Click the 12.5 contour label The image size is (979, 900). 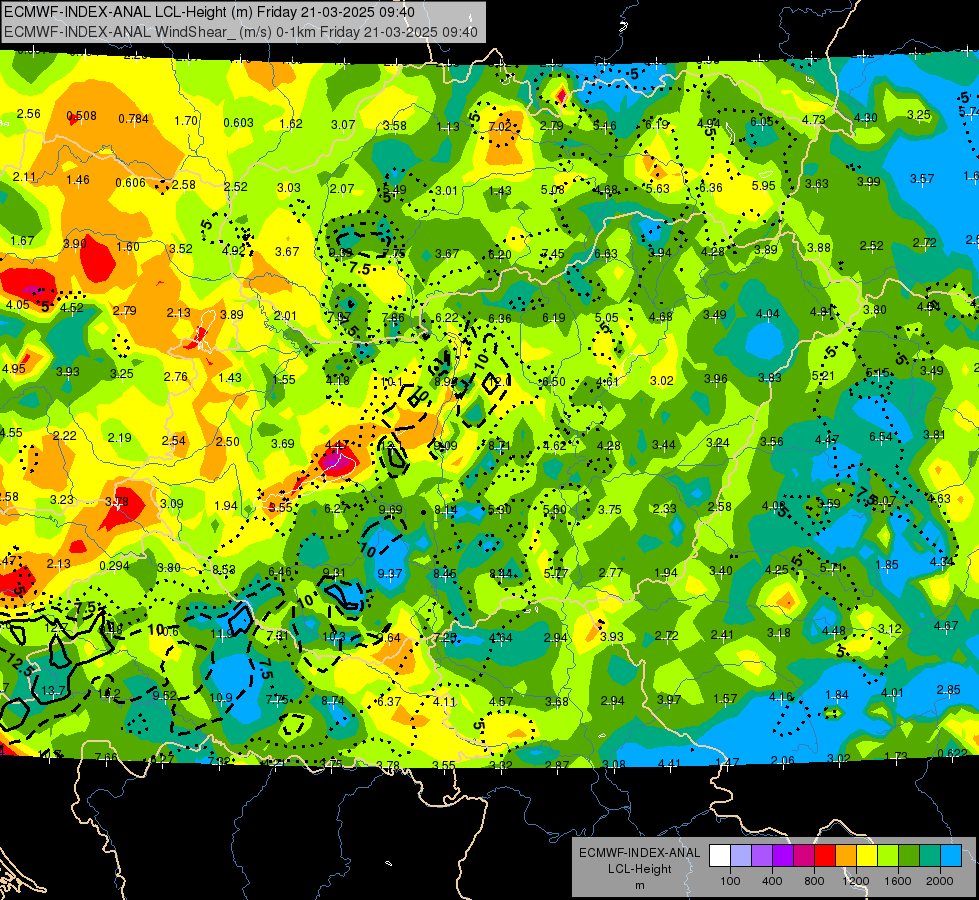pos(21,664)
